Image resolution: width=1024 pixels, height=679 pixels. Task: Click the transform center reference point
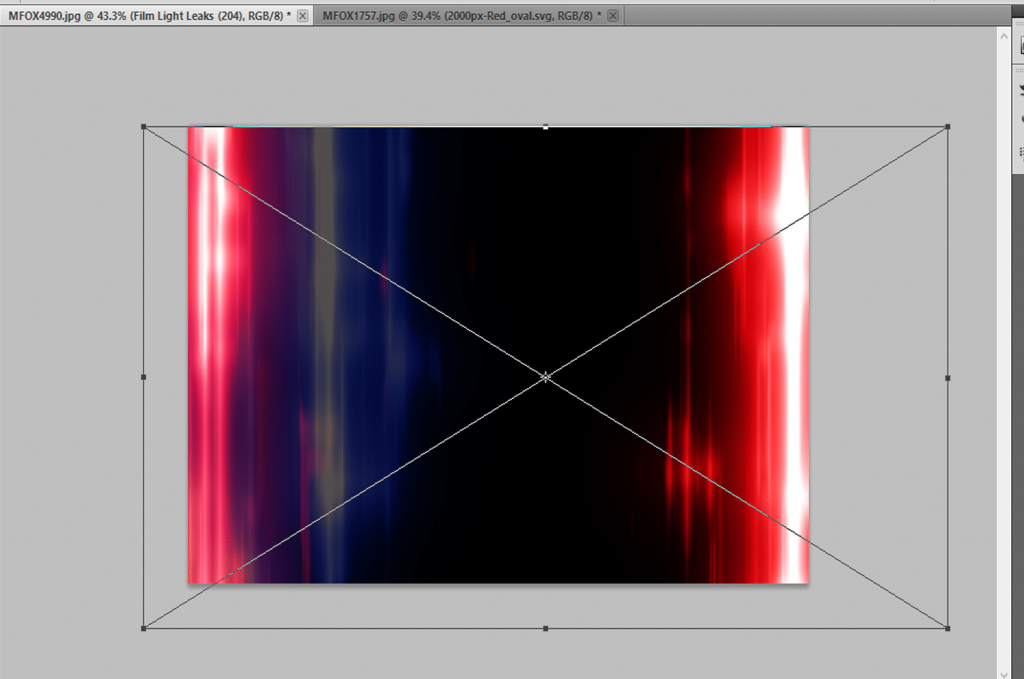(x=545, y=377)
